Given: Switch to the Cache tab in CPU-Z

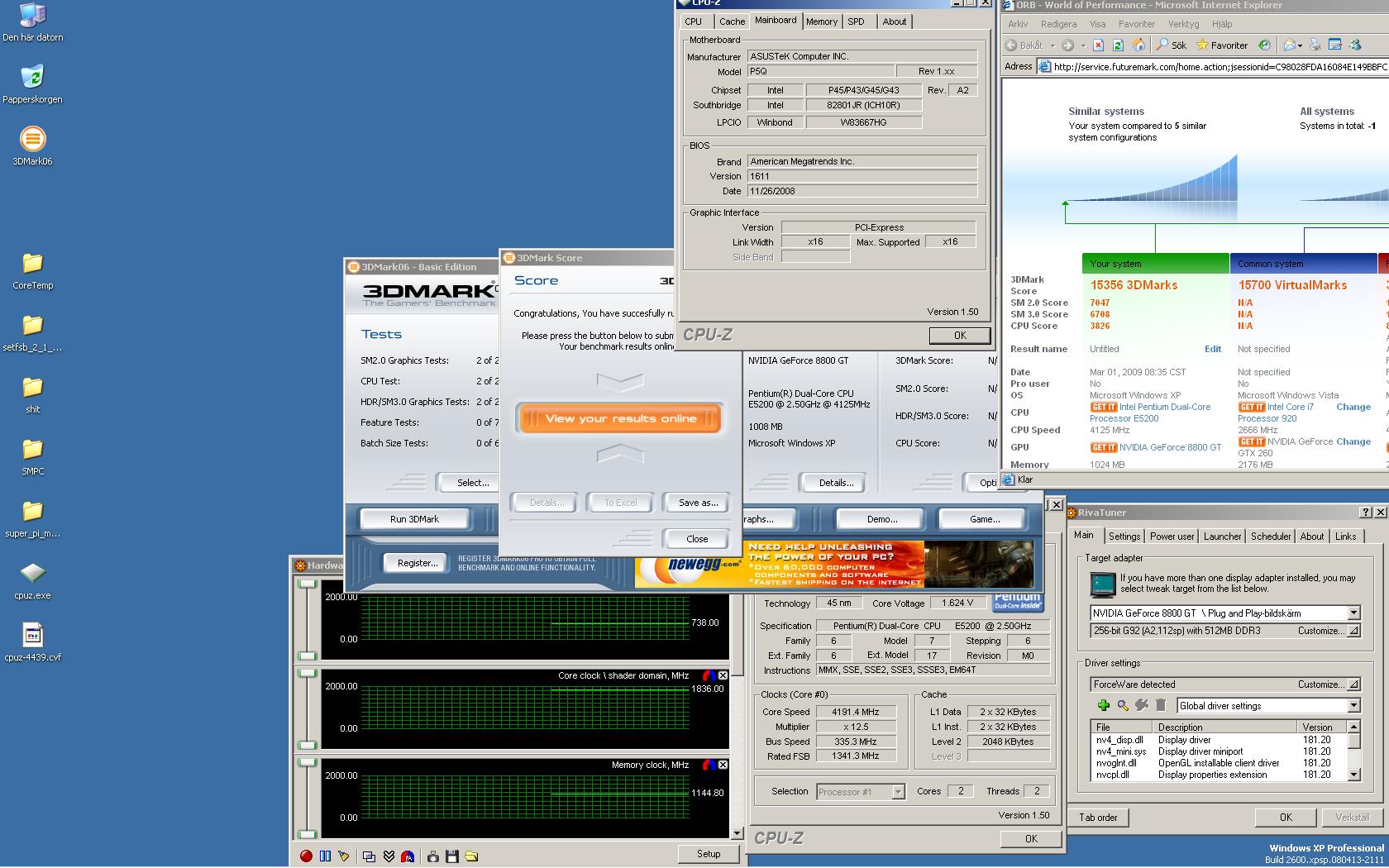Looking at the screenshot, I should (732, 21).
